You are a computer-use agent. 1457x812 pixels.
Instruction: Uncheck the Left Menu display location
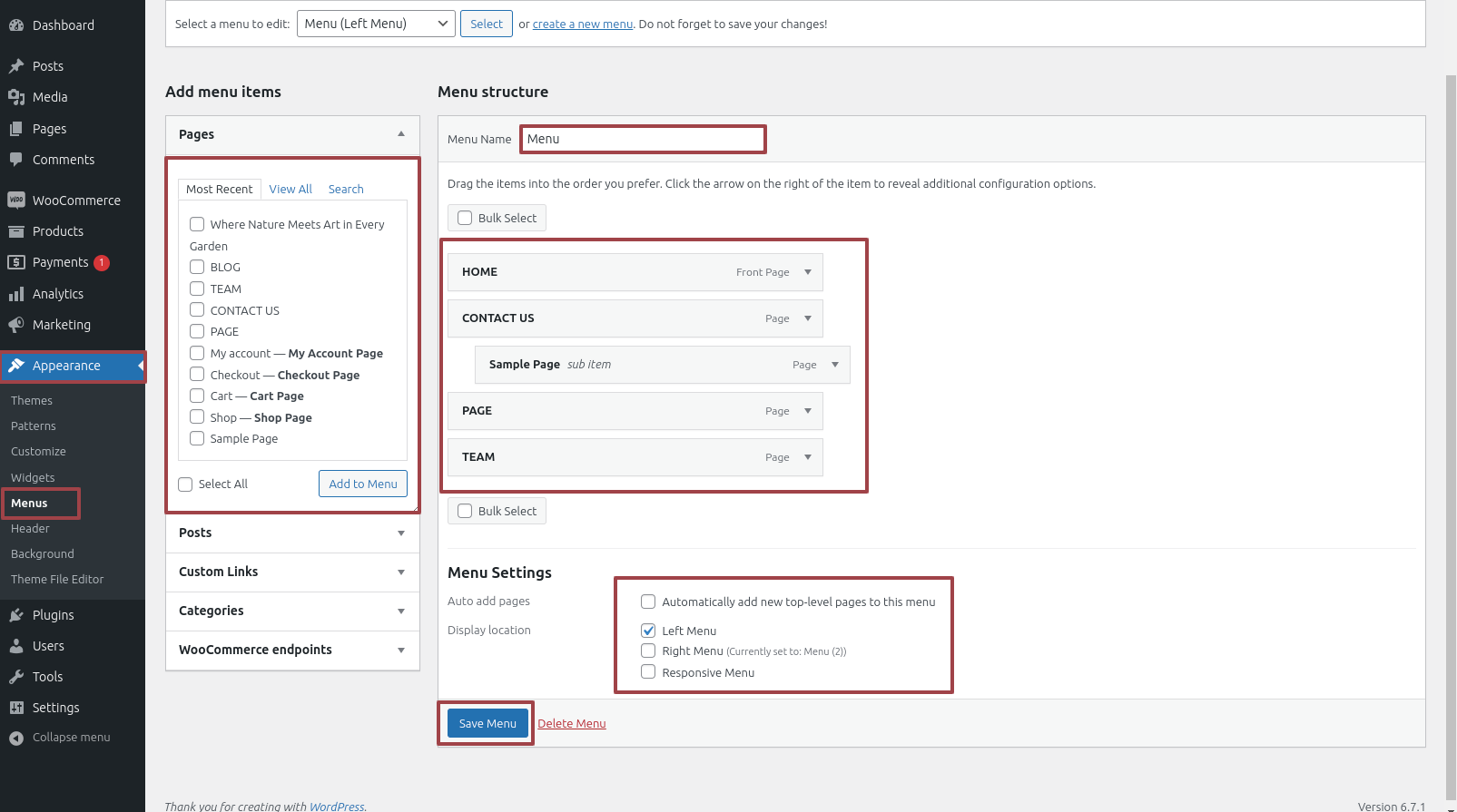click(648, 631)
